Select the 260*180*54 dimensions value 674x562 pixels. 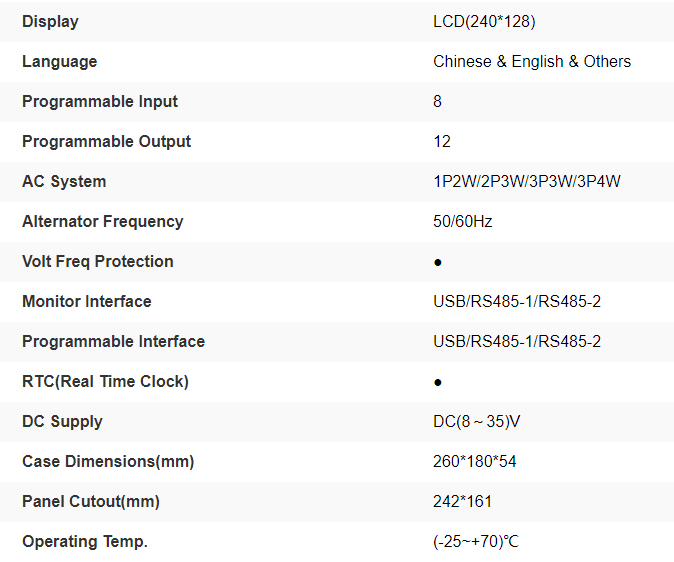click(475, 461)
